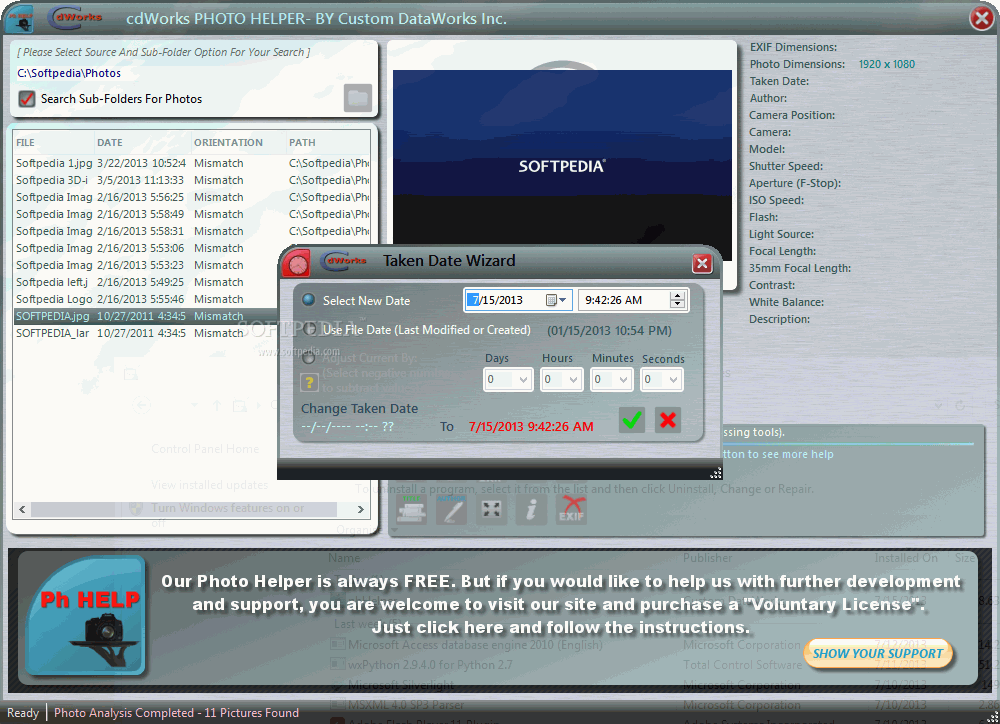Click the date "2/16/2013 5:53:06" cell
Image resolution: width=1000 pixels, height=724 pixels.
(x=140, y=248)
